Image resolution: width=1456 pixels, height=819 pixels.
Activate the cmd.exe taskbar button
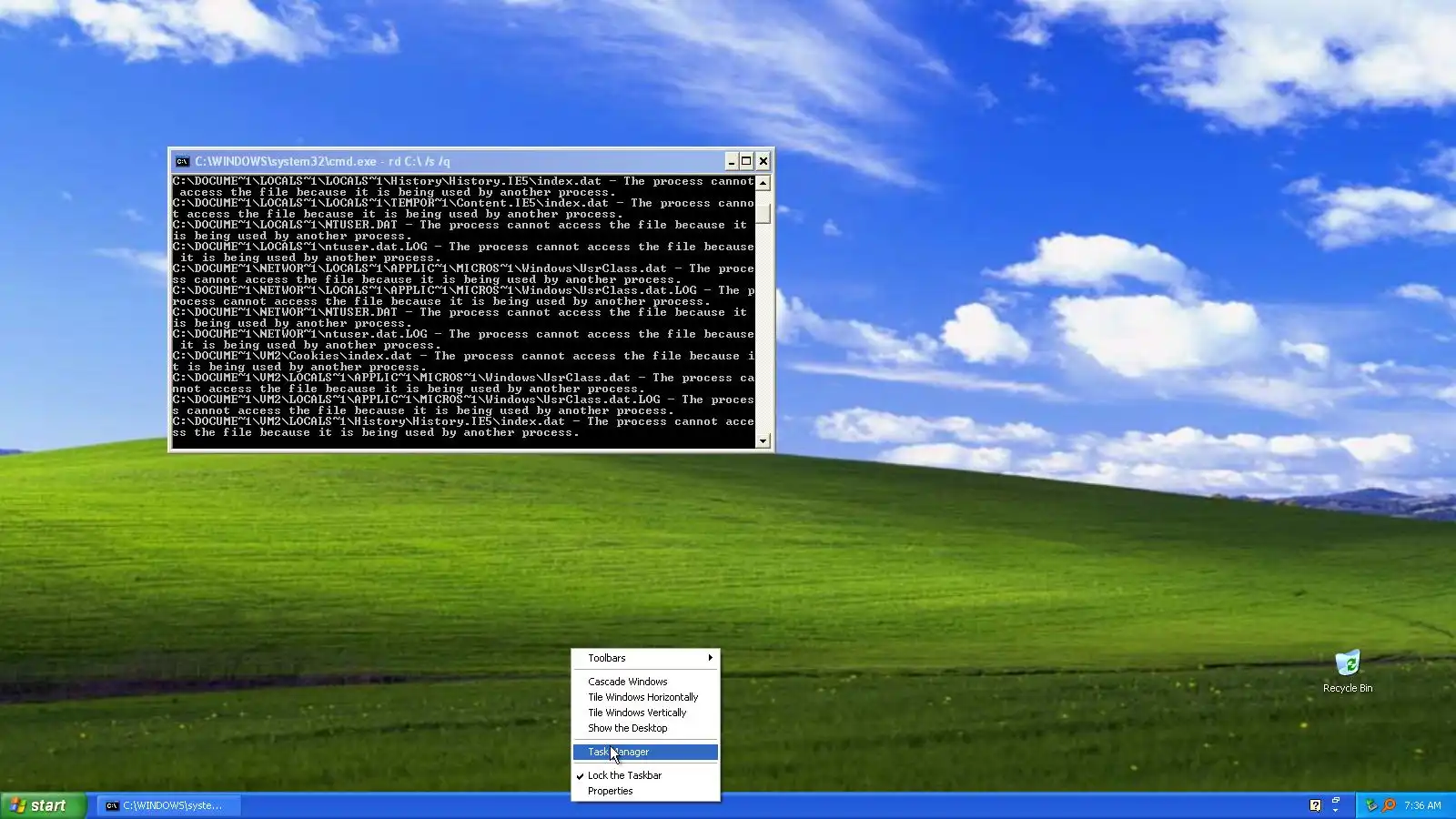[x=169, y=805]
